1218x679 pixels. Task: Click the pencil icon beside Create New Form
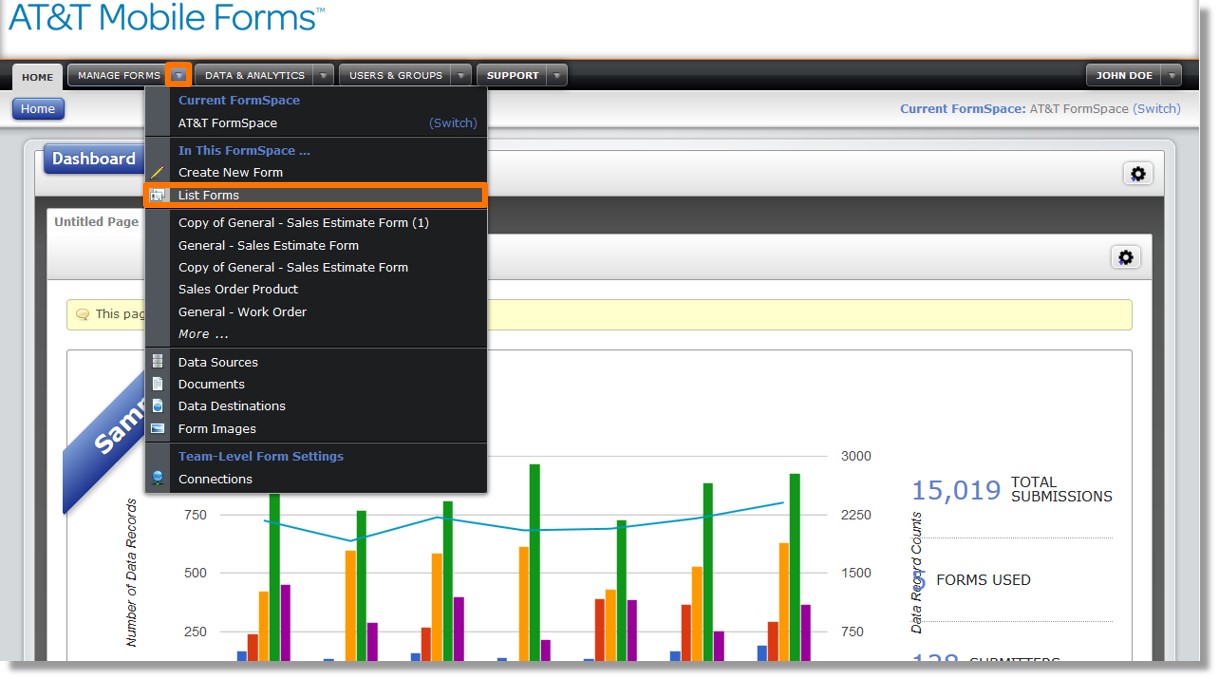[157, 173]
